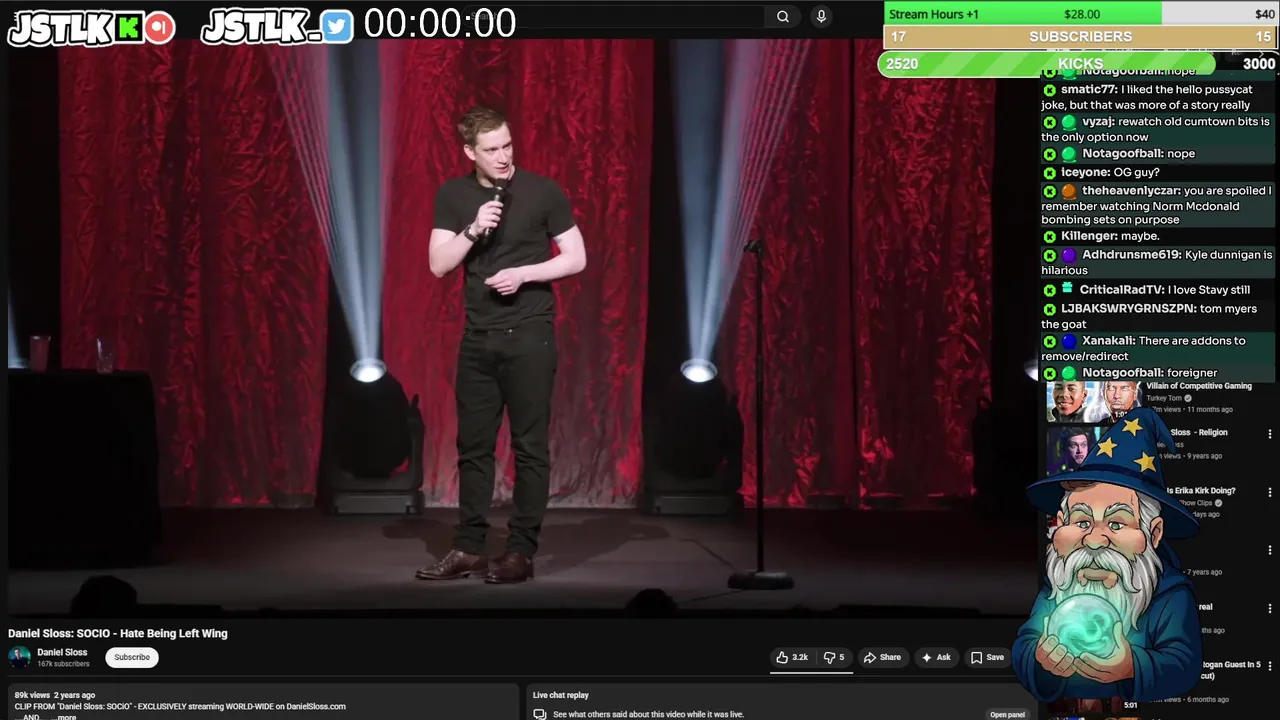Click Kick badge beside smatic77 message
1280x720 pixels.
pyautogui.click(x=1049, y=90)
